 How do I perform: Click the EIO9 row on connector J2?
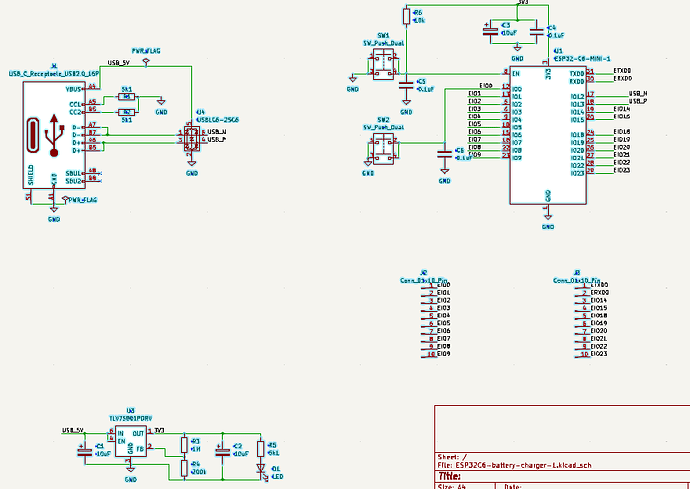(437, 354)
